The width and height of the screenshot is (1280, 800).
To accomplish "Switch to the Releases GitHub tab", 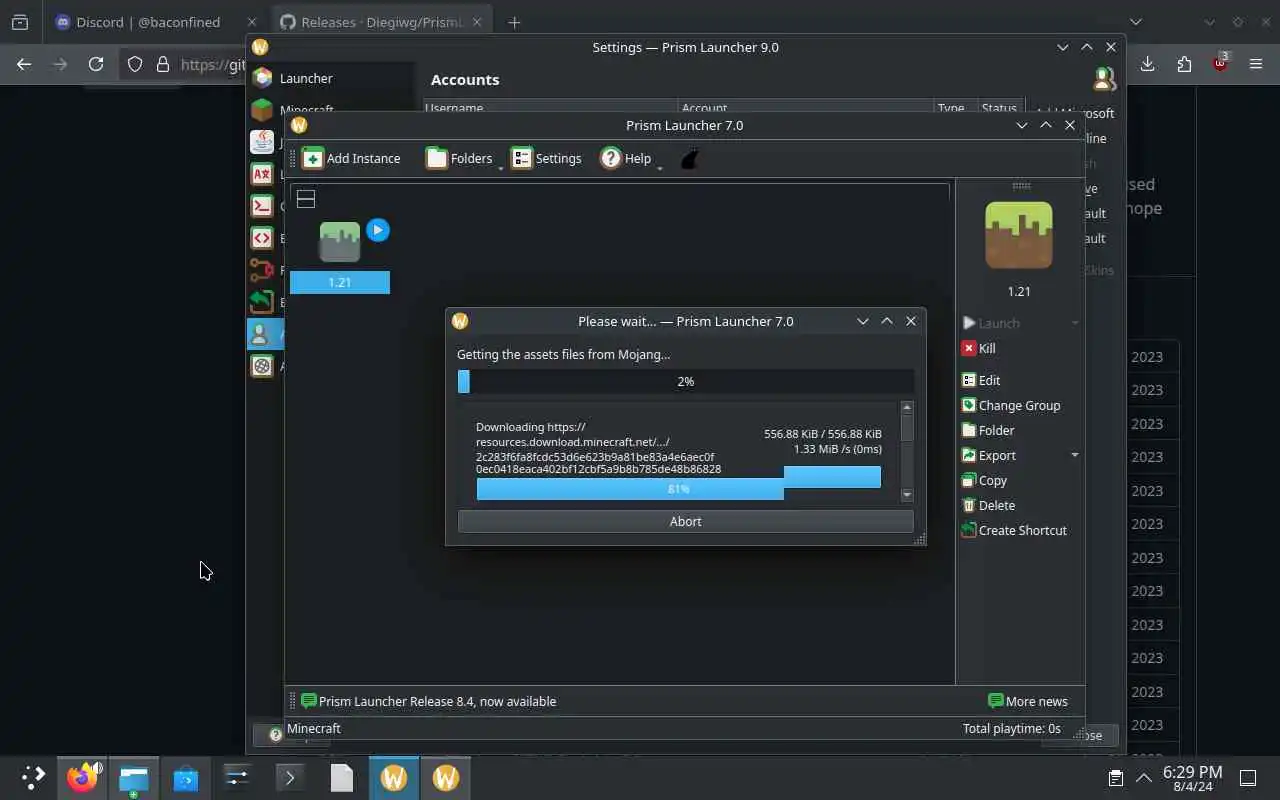I will [380, 22].
